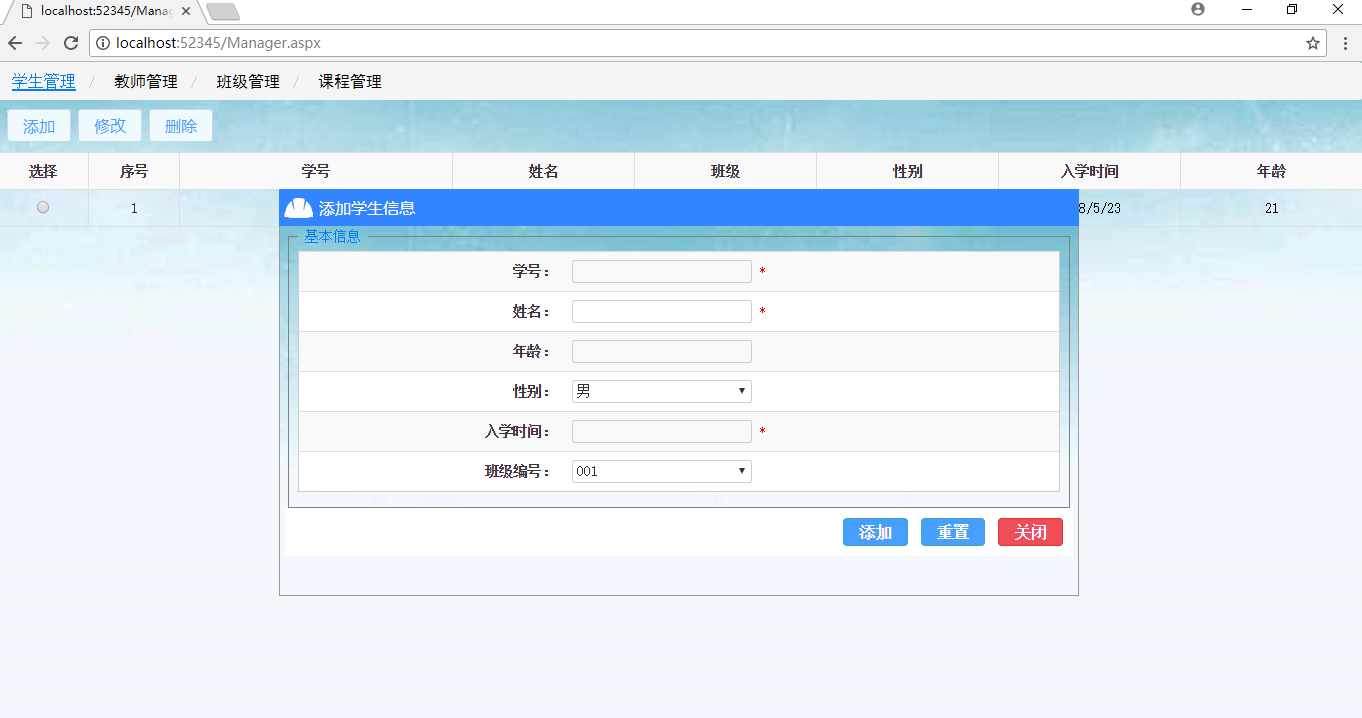Close the localhost browser tab
This screenshot has width=1362, height=718.
186,11
